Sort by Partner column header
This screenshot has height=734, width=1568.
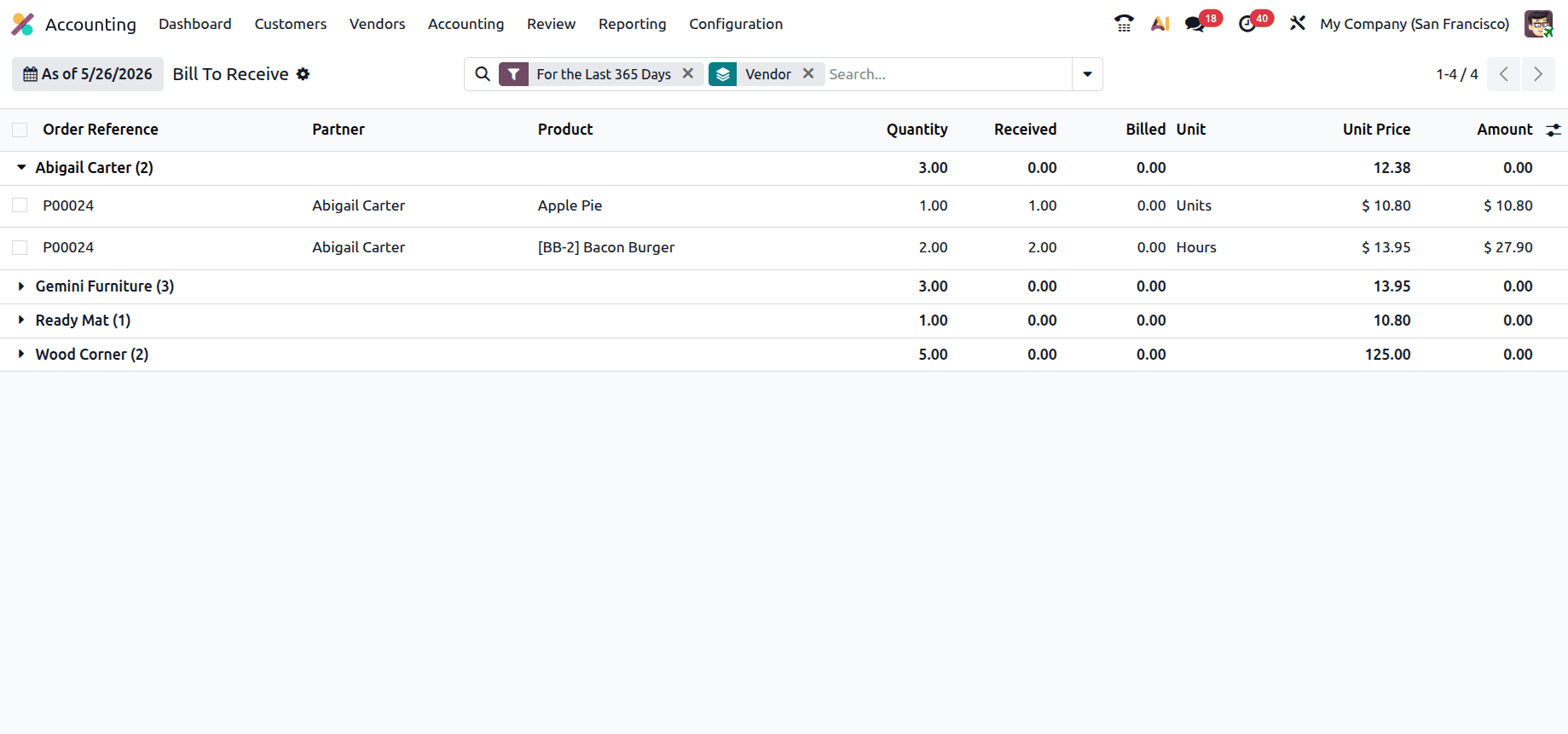coord(338,130)
